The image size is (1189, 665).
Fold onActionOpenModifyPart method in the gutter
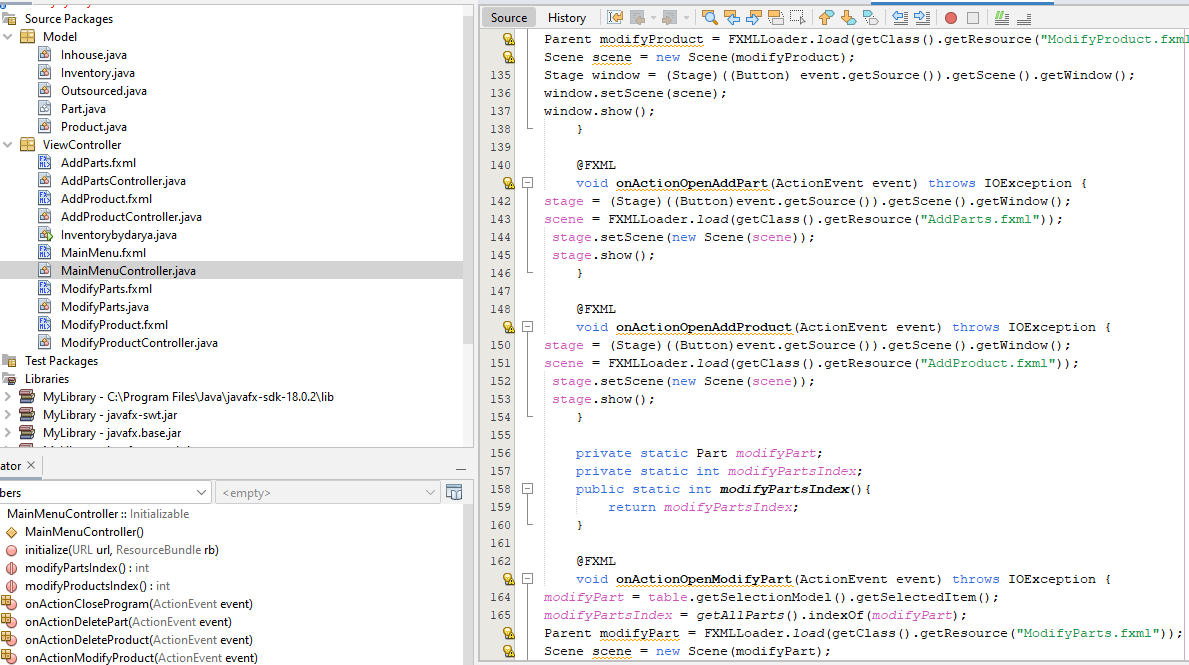528,579
